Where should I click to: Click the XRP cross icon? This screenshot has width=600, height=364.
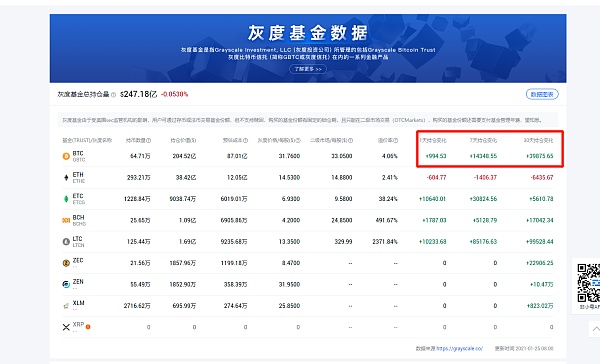pos(66,327)
